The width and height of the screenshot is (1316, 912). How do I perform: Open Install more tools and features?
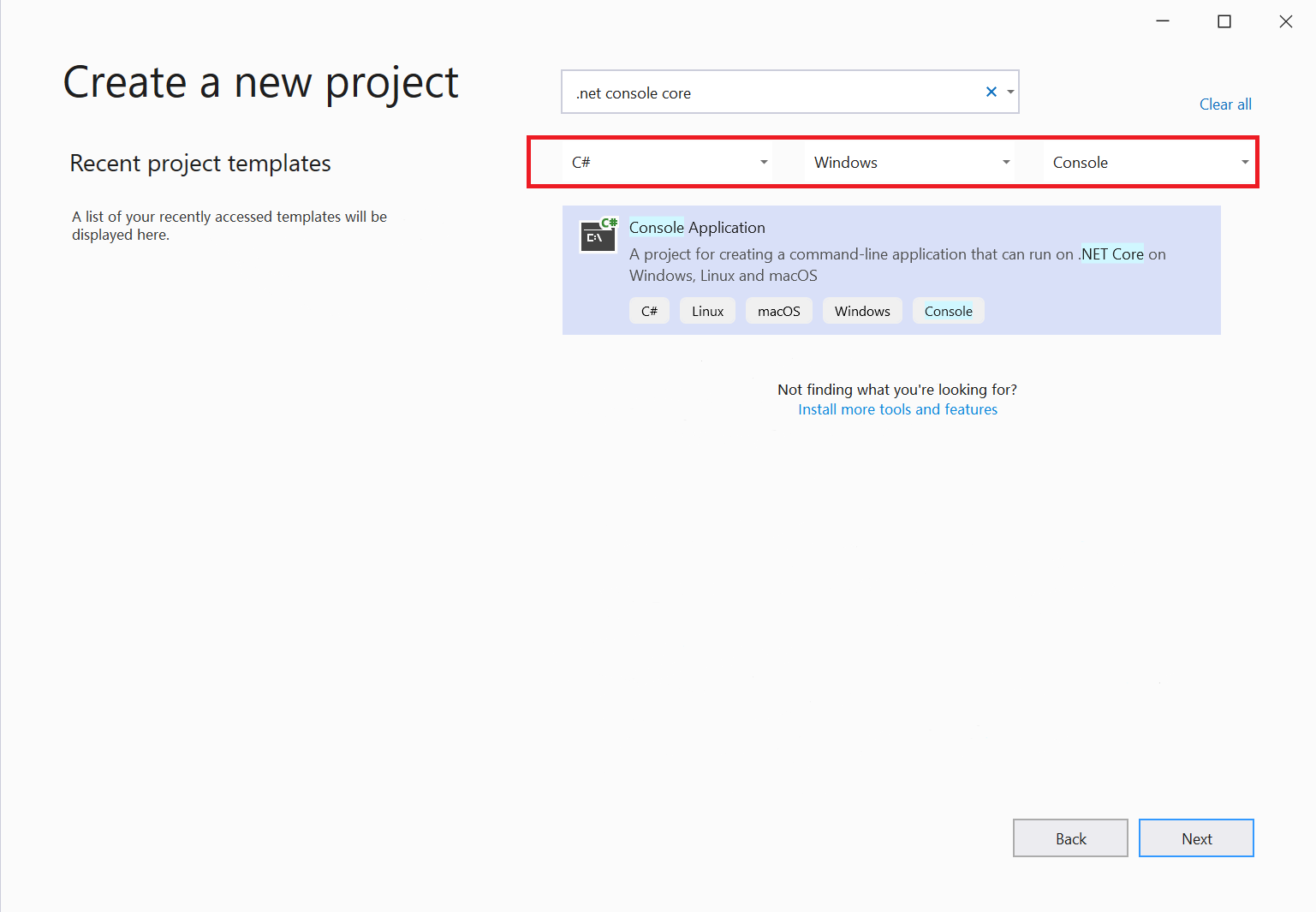[897, 409]
